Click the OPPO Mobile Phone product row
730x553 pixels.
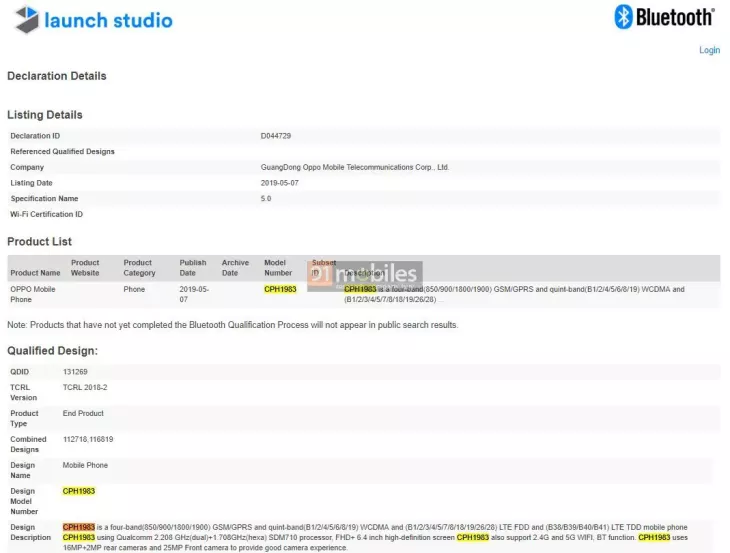pos(35,294)
